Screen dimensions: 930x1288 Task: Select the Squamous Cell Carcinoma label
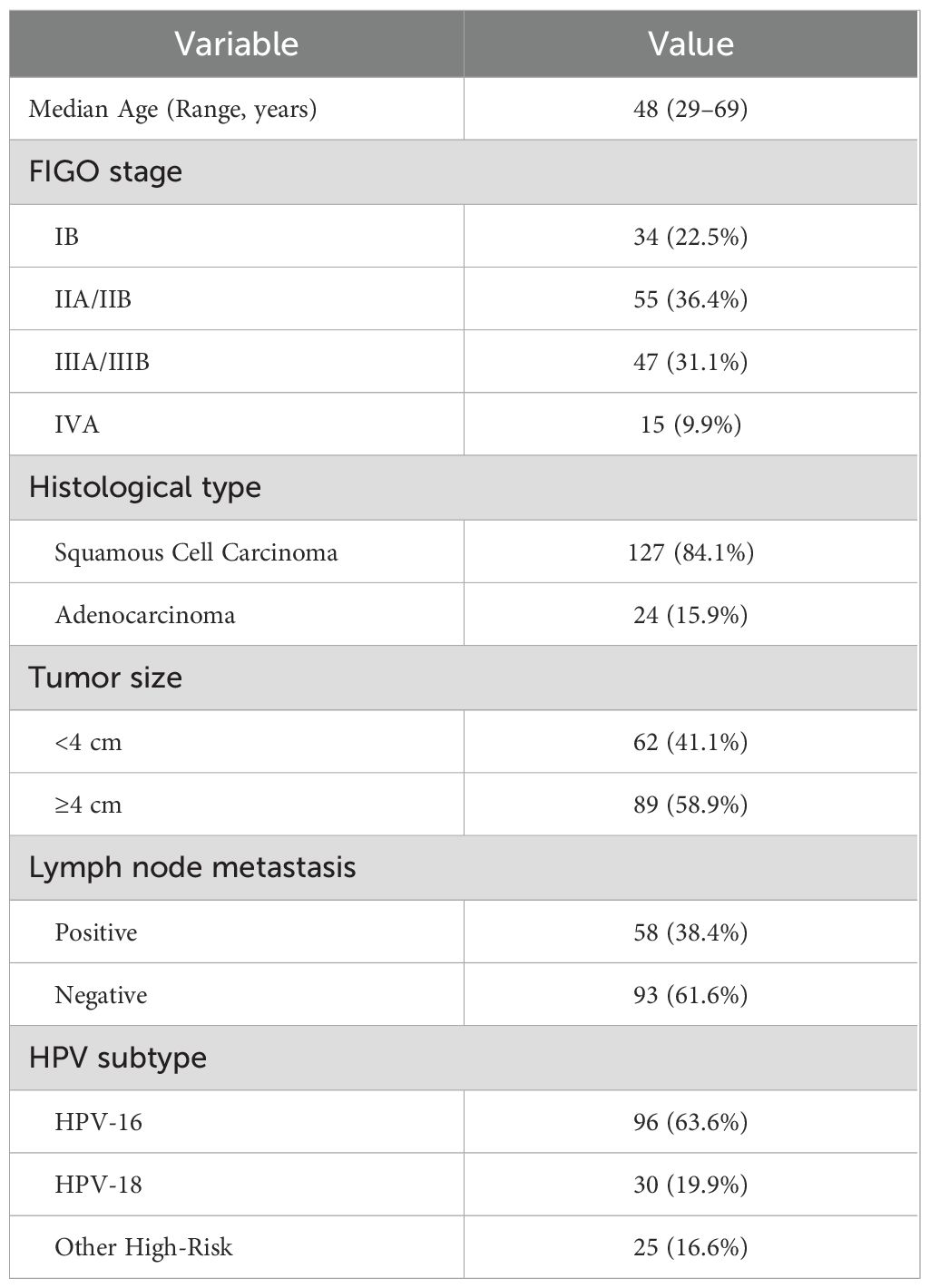coord(196,552)
